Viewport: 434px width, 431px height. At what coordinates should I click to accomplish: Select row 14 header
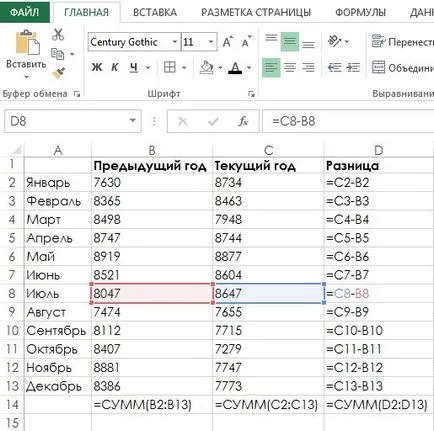coord(12,405)
